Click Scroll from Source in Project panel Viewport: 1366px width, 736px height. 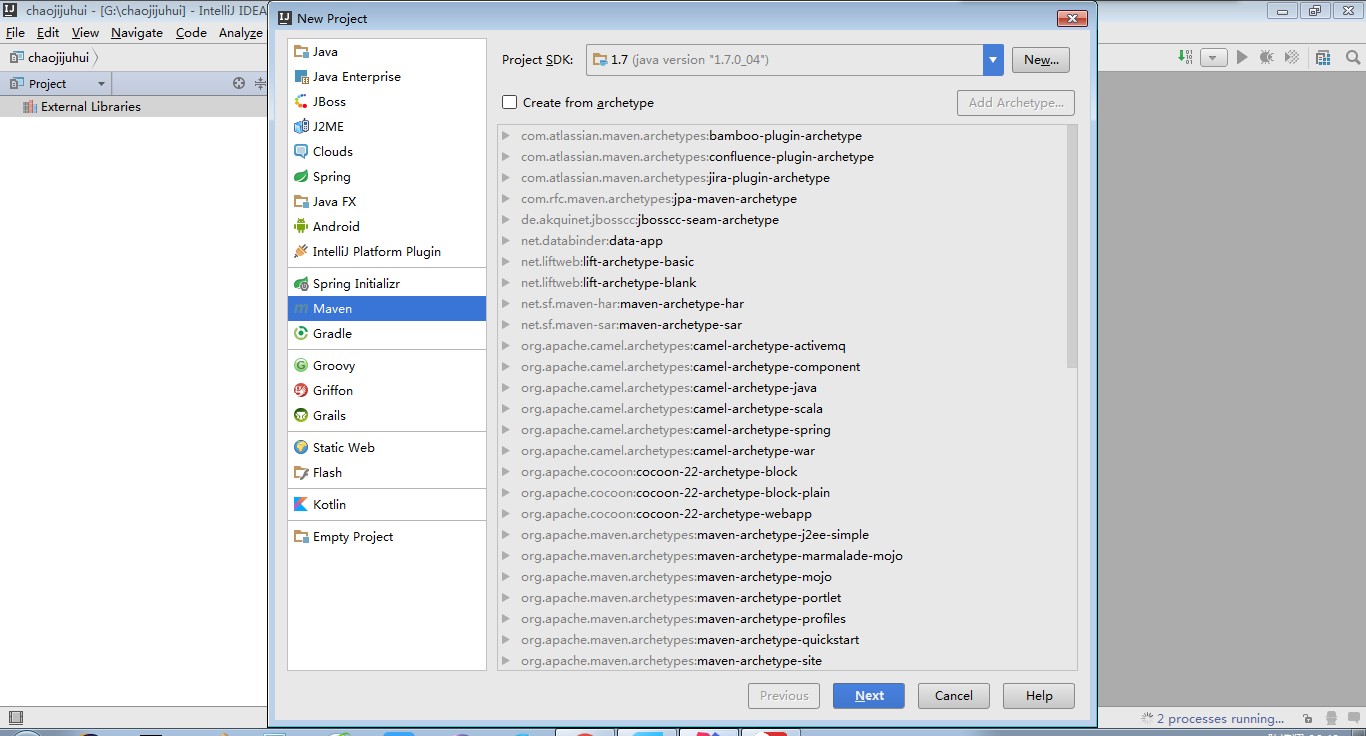coord(238,83)
